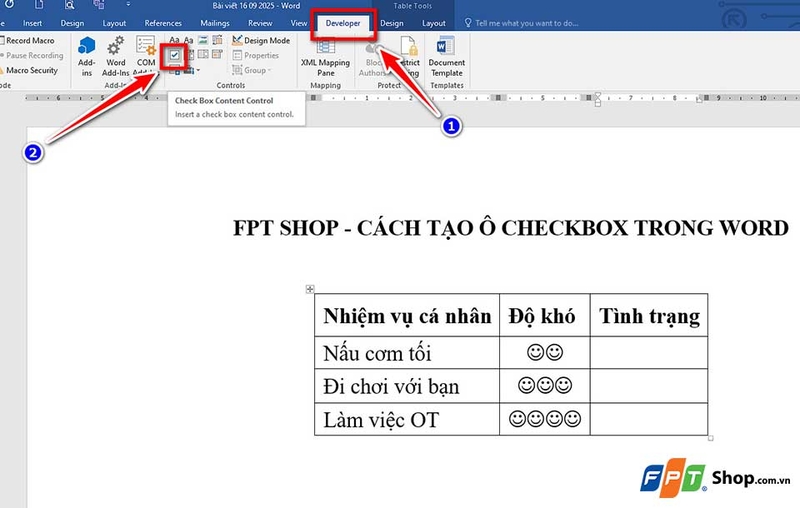The height and width of the screenshot is (508, 800).
Task: Expand the Group dropdown in Controls
Action: pyautogui.click(x=252, y=70)
